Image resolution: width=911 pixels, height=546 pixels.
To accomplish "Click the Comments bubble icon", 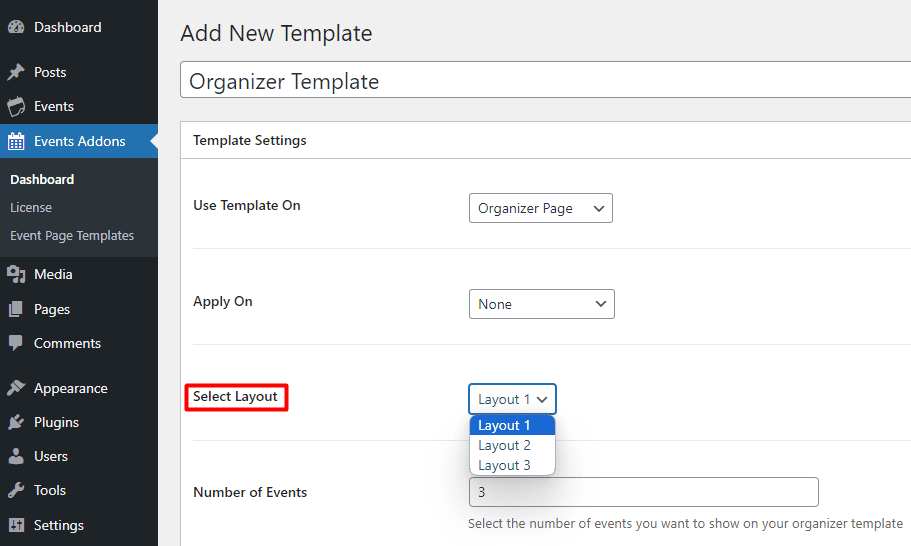I will tap(16, 343).
